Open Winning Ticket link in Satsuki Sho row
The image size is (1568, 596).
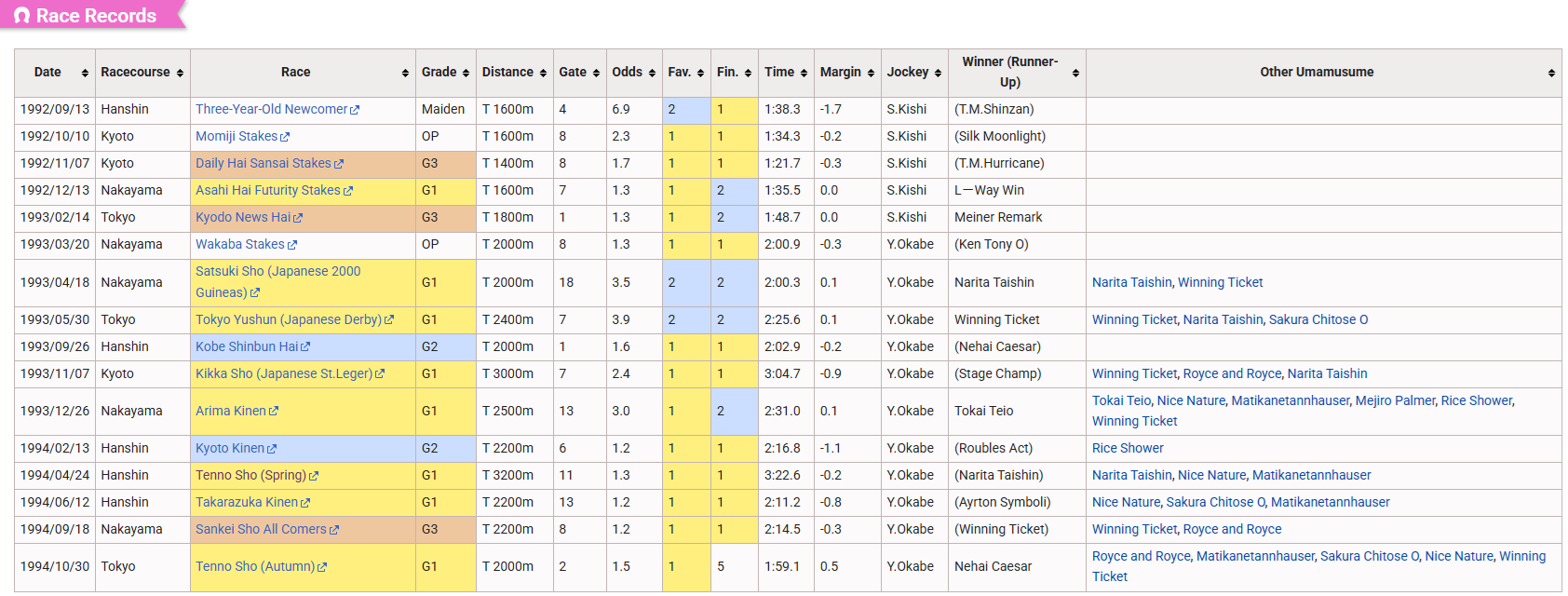(1221, 282)
